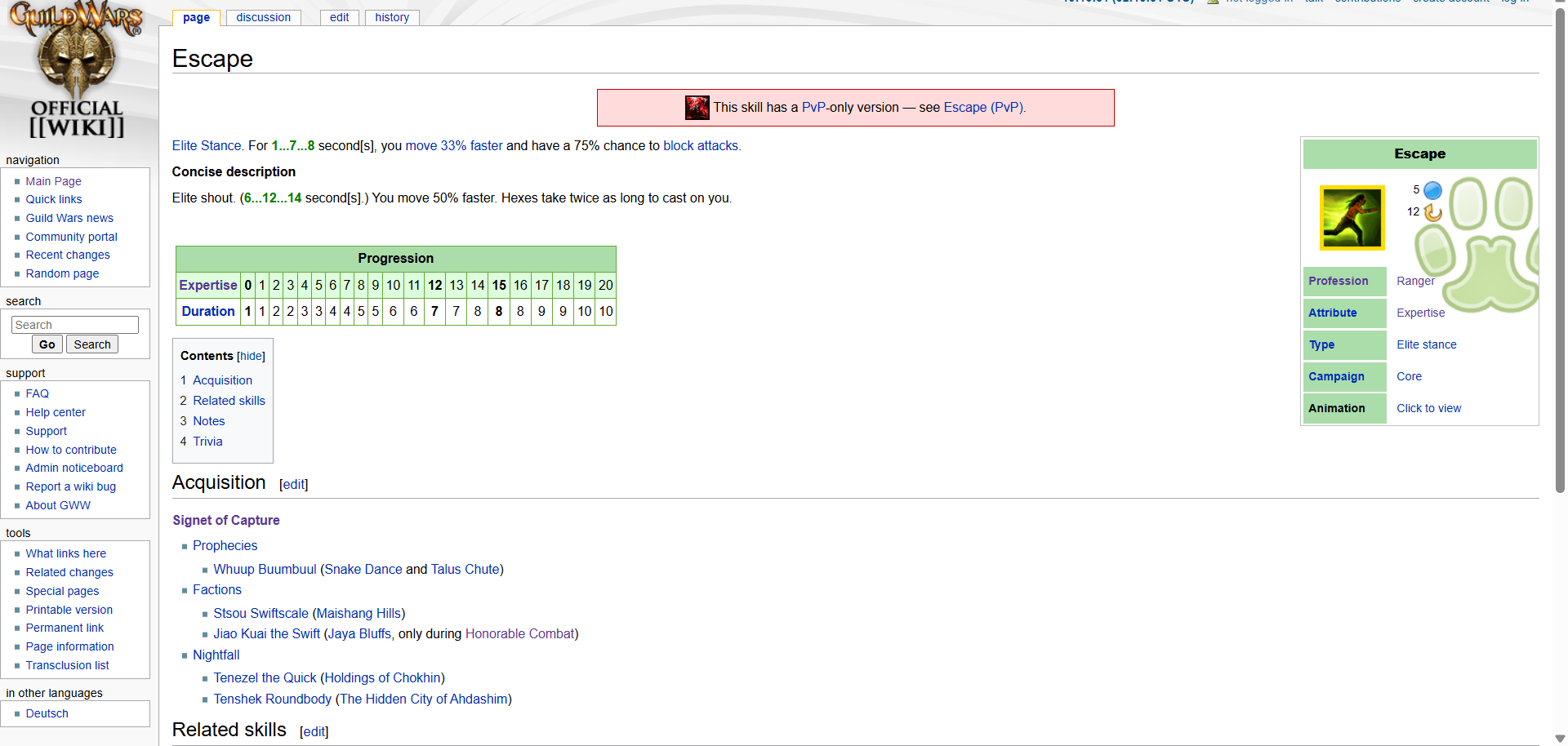This screenshot has height=746, width=1568.
Task: Open Signet of Capture link
Action: pos(226,520)
